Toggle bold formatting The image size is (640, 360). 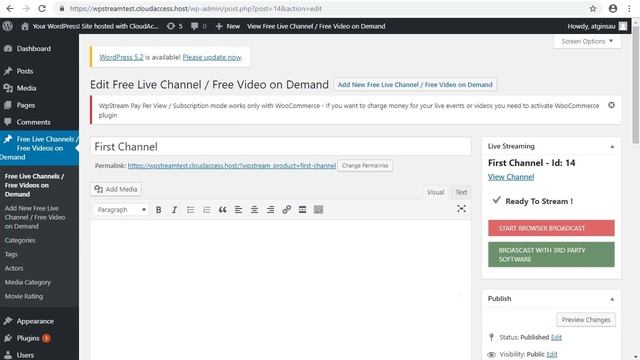[x=158, y=210]
